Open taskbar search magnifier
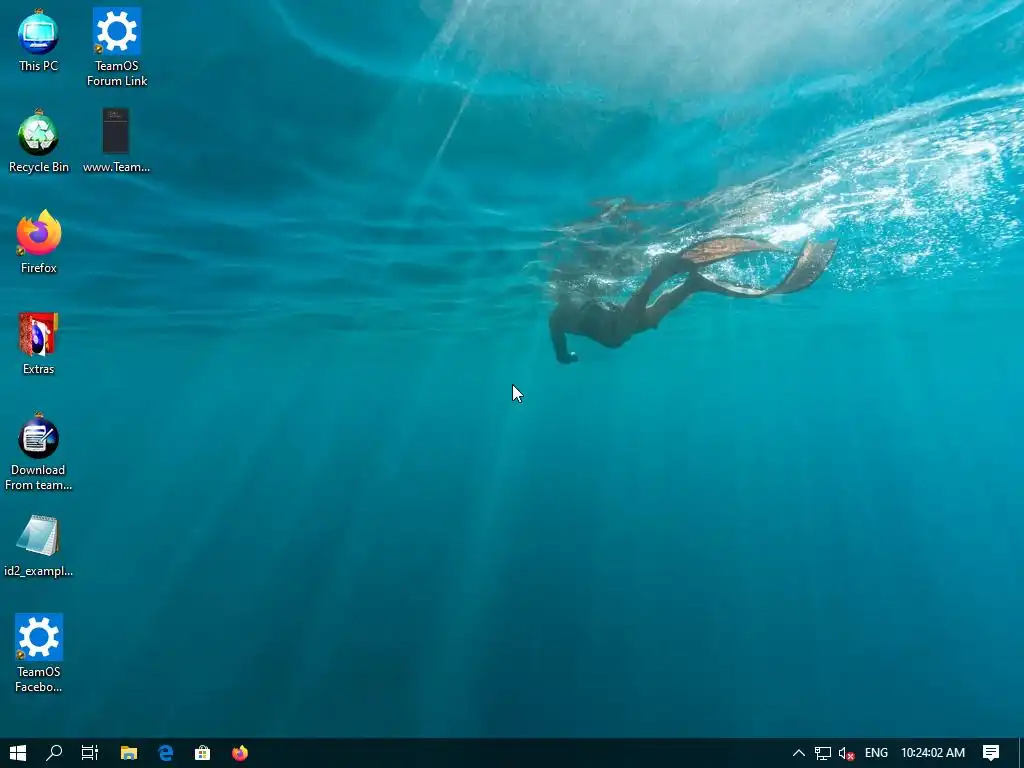This screenshot has width=1024, height=768. click(x=54, y=753)
